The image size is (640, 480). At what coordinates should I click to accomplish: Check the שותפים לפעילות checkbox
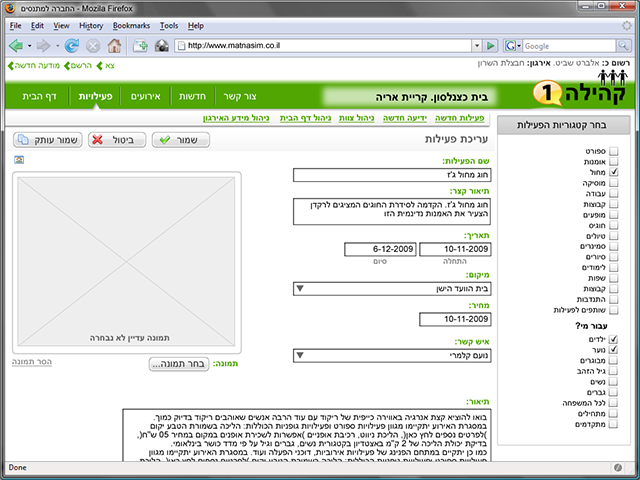[613, 310]
